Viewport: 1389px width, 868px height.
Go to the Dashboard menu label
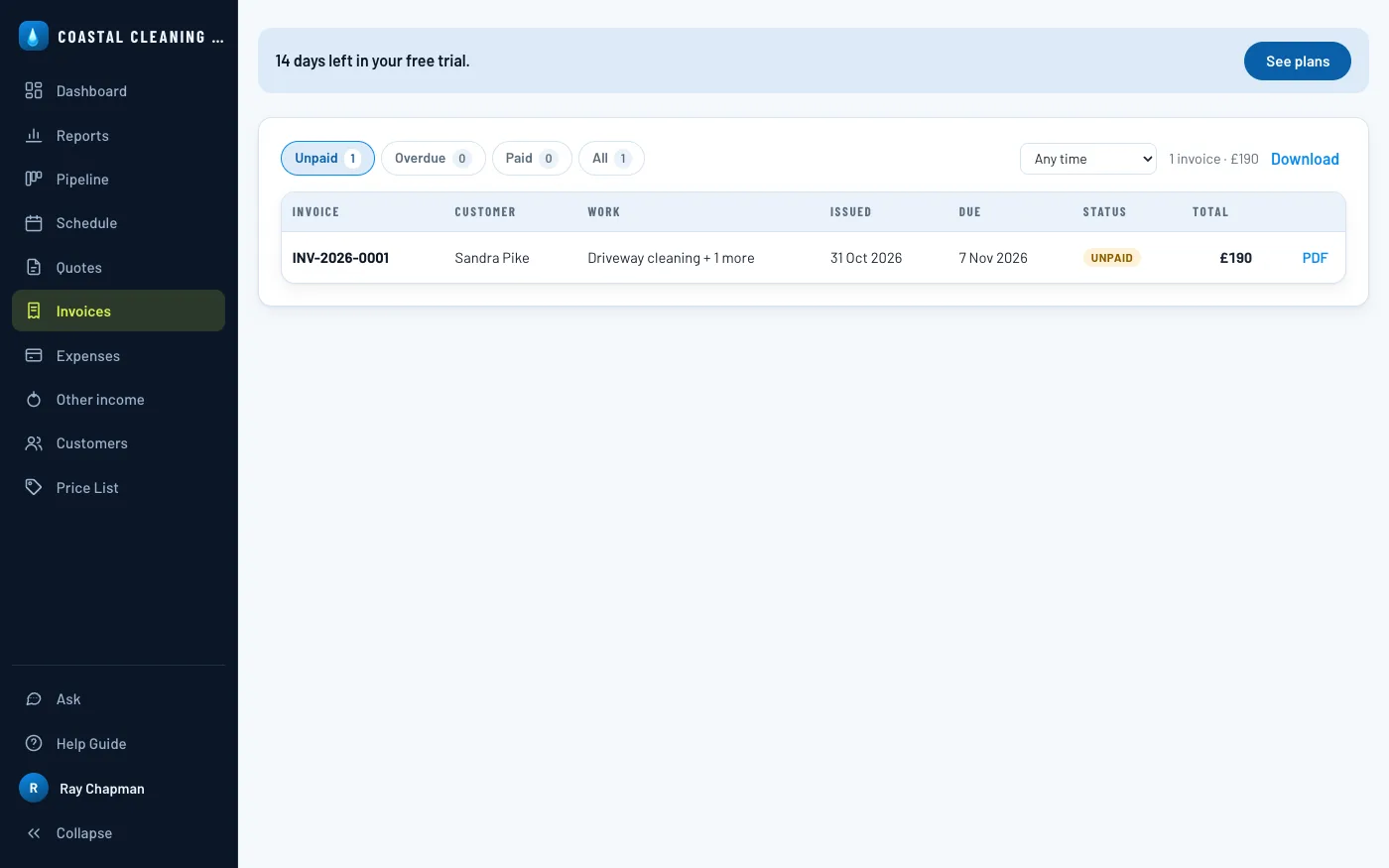click(91, 91)
